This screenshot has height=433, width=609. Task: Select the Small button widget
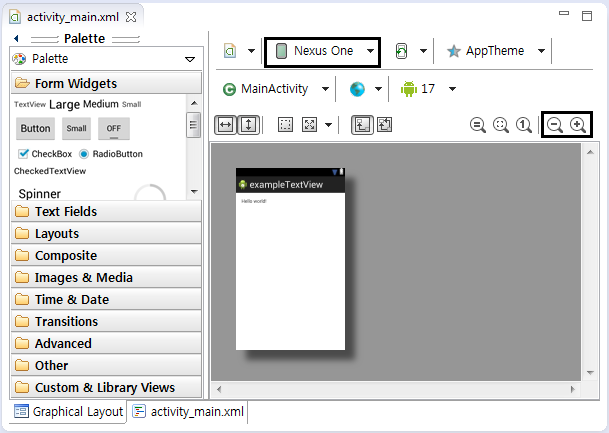[x=77, y=129]
